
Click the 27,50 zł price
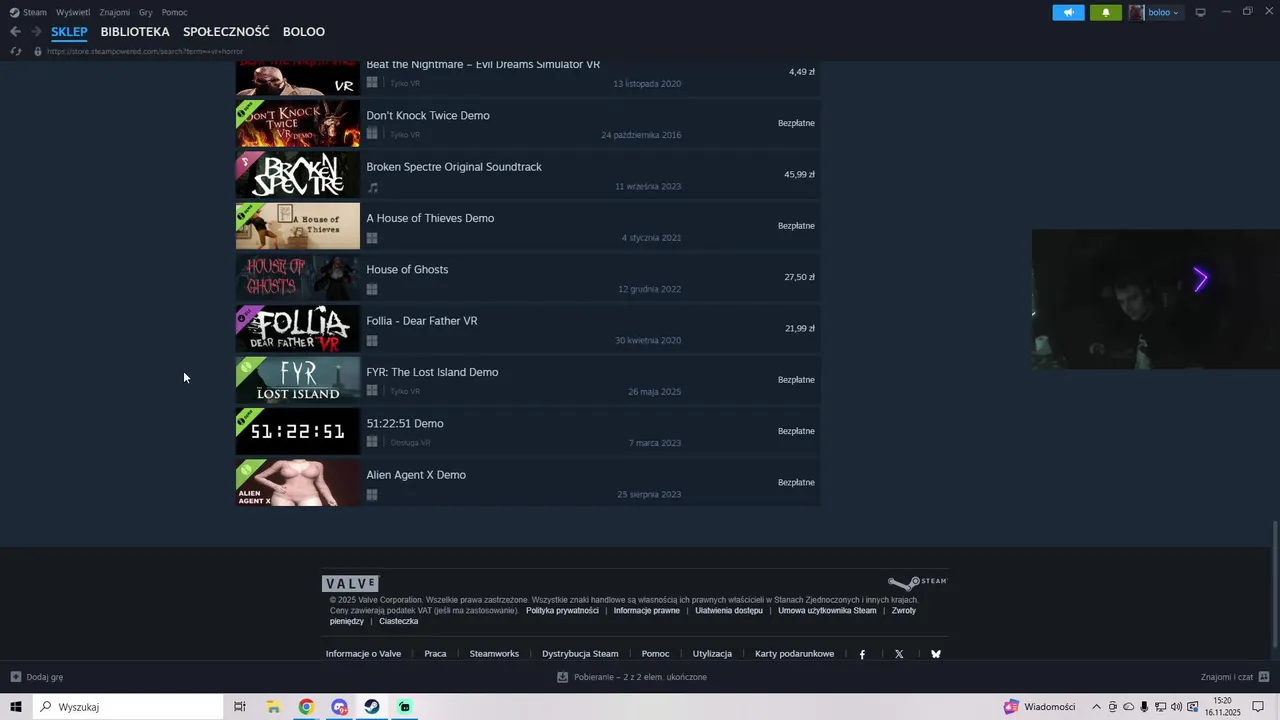click(799, 277)
